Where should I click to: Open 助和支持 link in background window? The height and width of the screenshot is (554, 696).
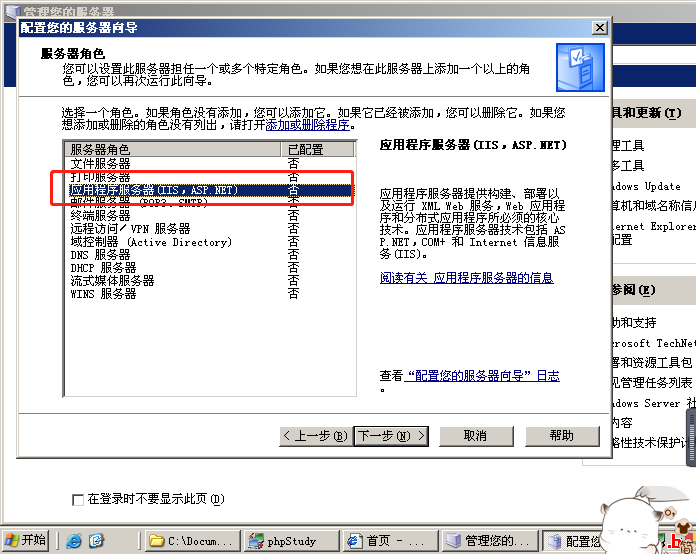(x=634, y=323)
